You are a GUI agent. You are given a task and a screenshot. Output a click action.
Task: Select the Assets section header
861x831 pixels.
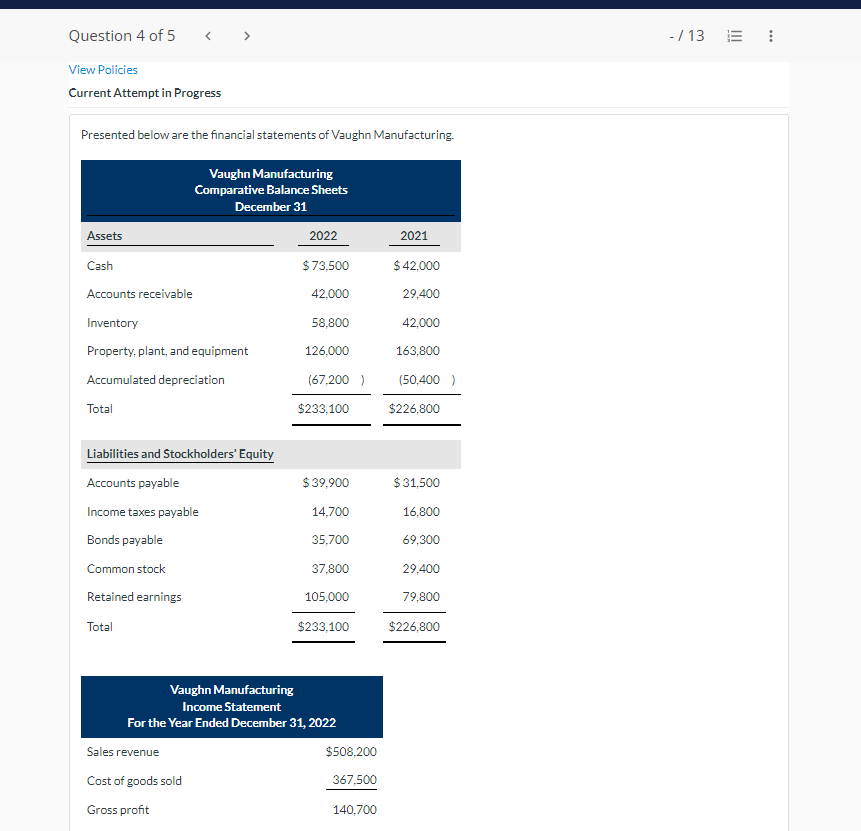[x=104, y=235]
